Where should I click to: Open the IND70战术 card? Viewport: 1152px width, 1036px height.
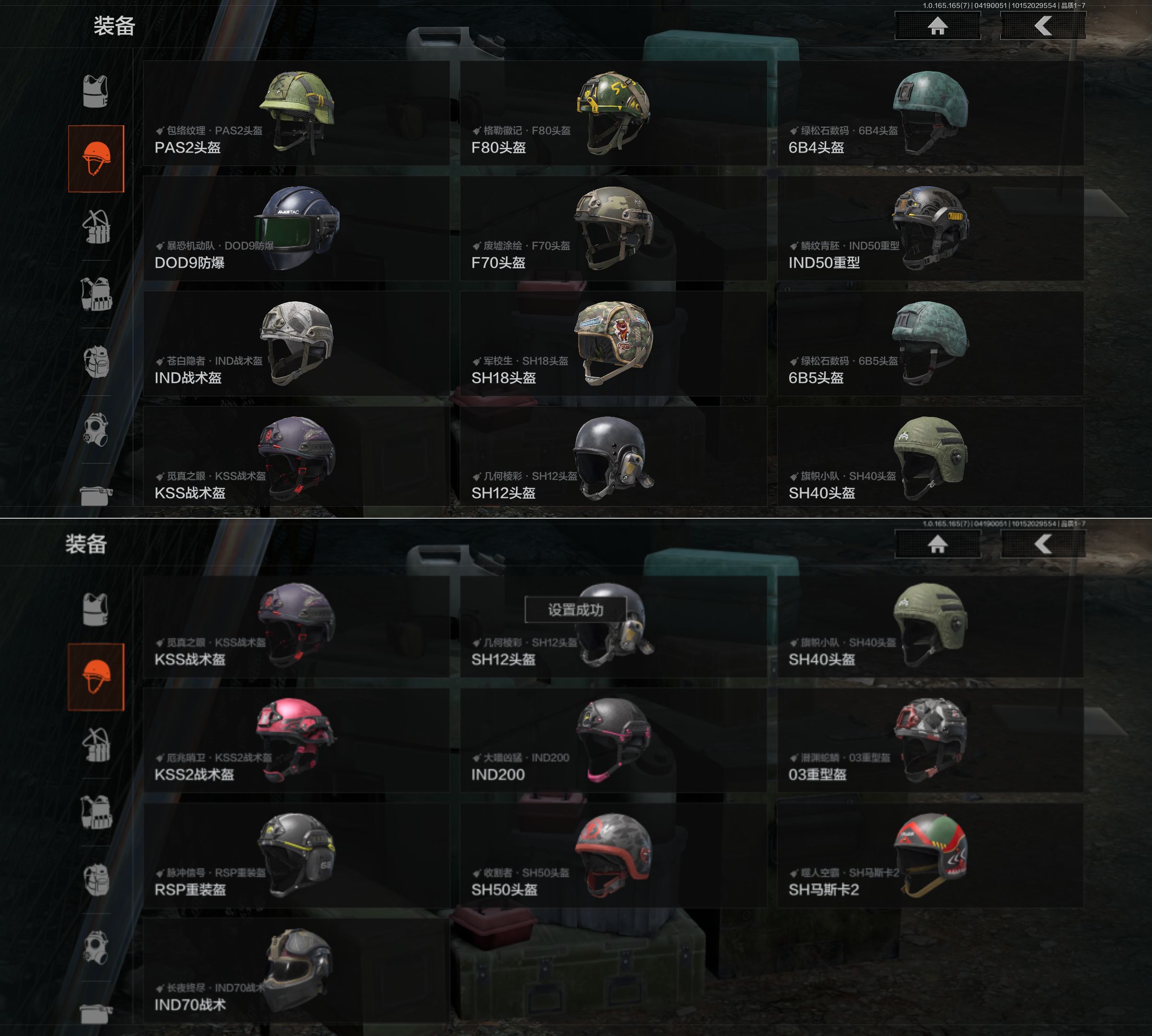pyautogui.click(x=297, y=970)
